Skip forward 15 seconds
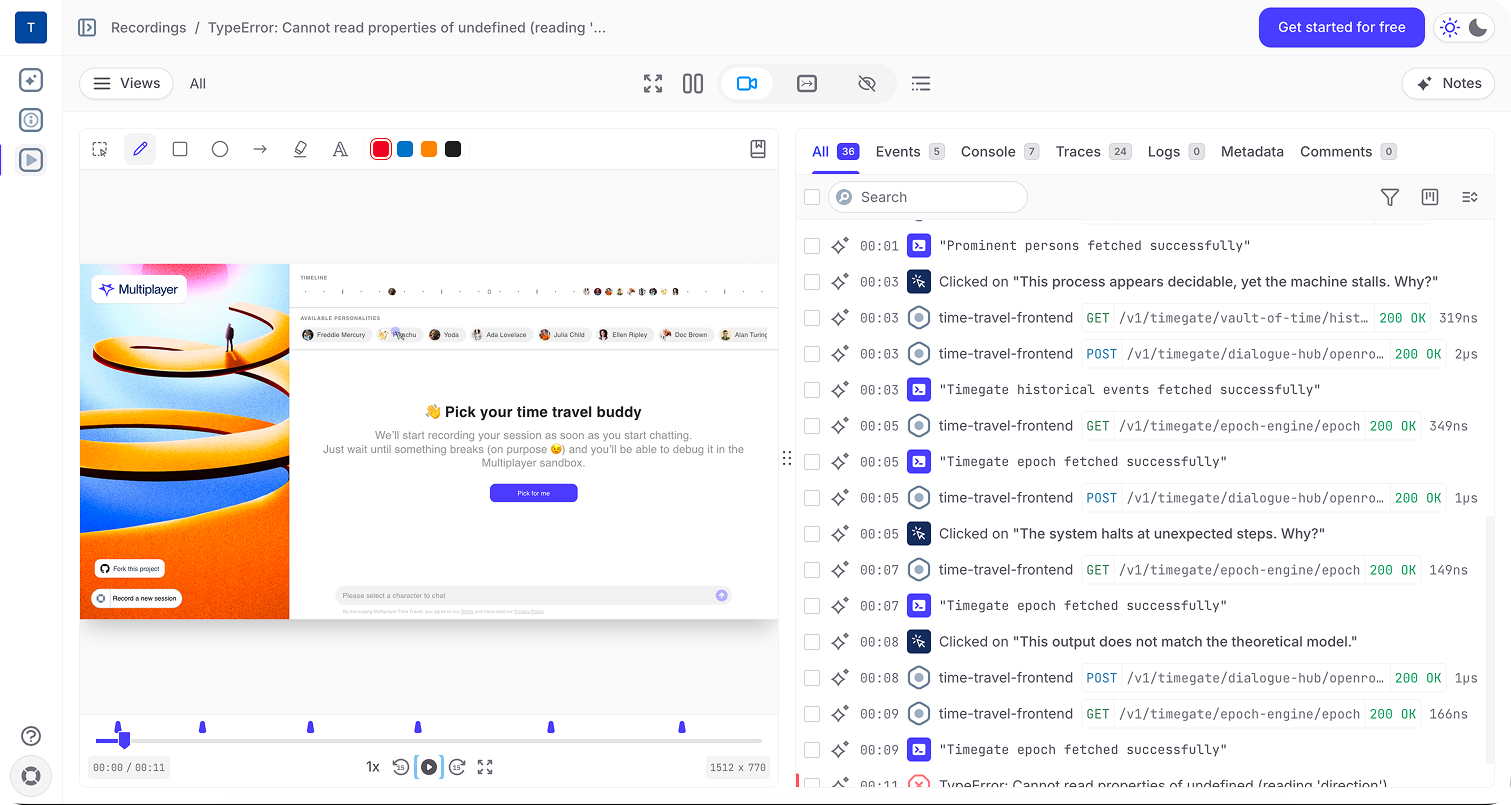 [457, 767]
